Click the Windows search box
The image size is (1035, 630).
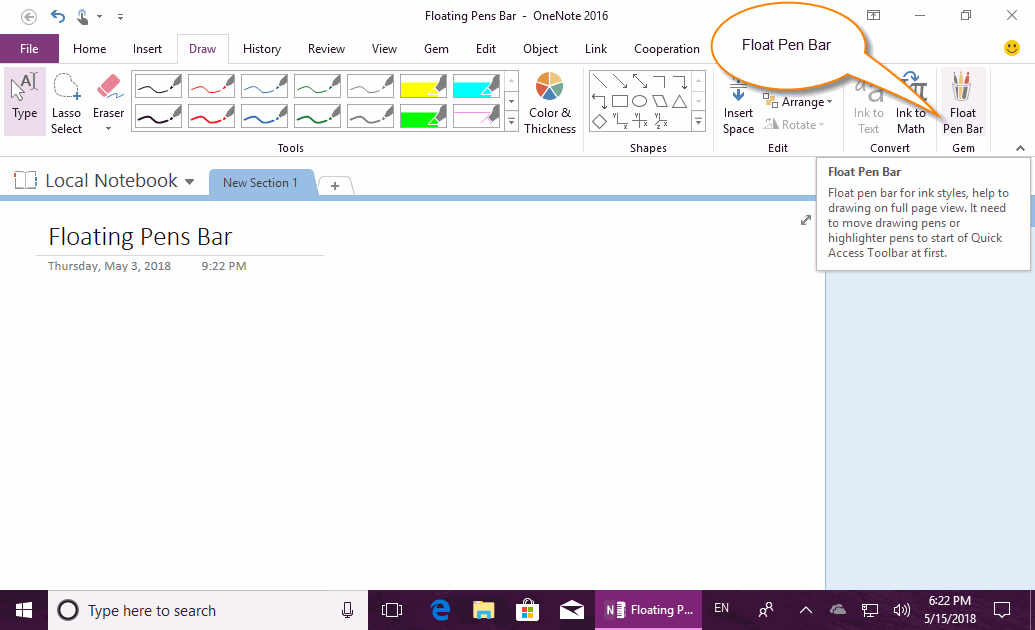pos(208,610)
